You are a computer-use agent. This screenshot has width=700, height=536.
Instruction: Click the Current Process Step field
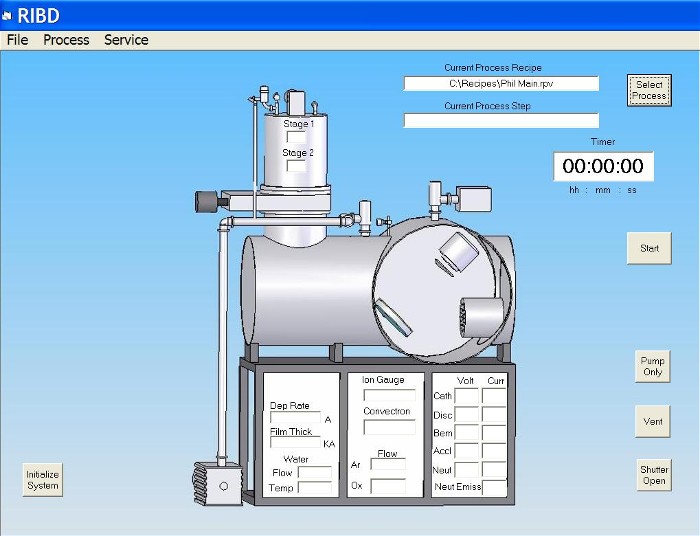(501, 121)
